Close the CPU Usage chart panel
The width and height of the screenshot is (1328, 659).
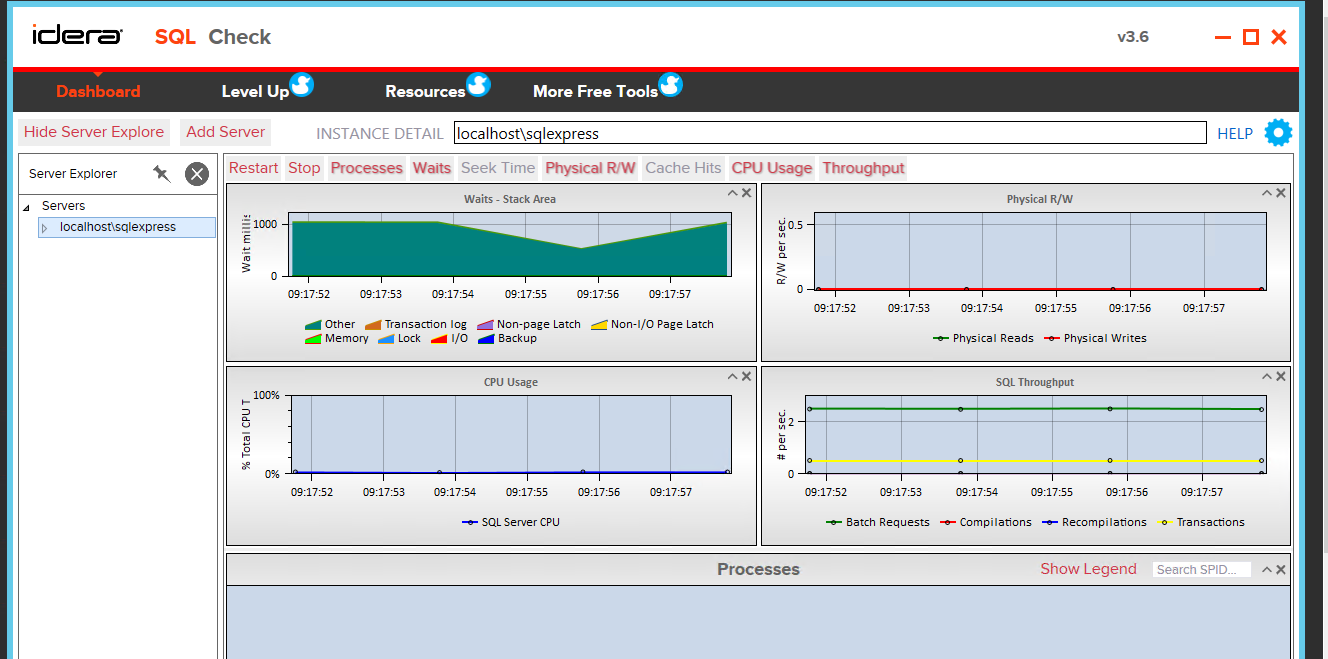(x=746, y=376)
